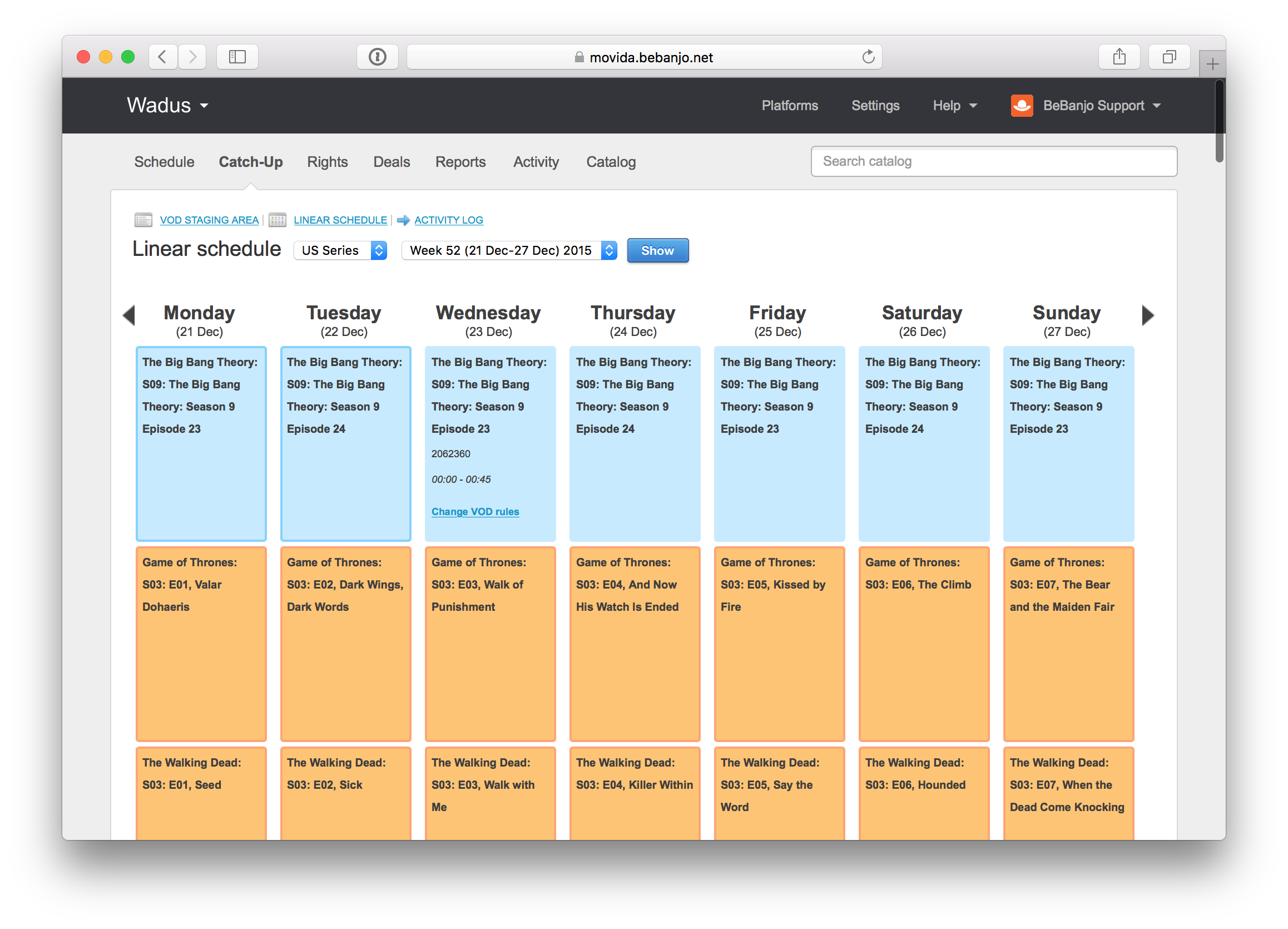
Task: Switch to the Catch-Up tab
Action: [250, 162]
